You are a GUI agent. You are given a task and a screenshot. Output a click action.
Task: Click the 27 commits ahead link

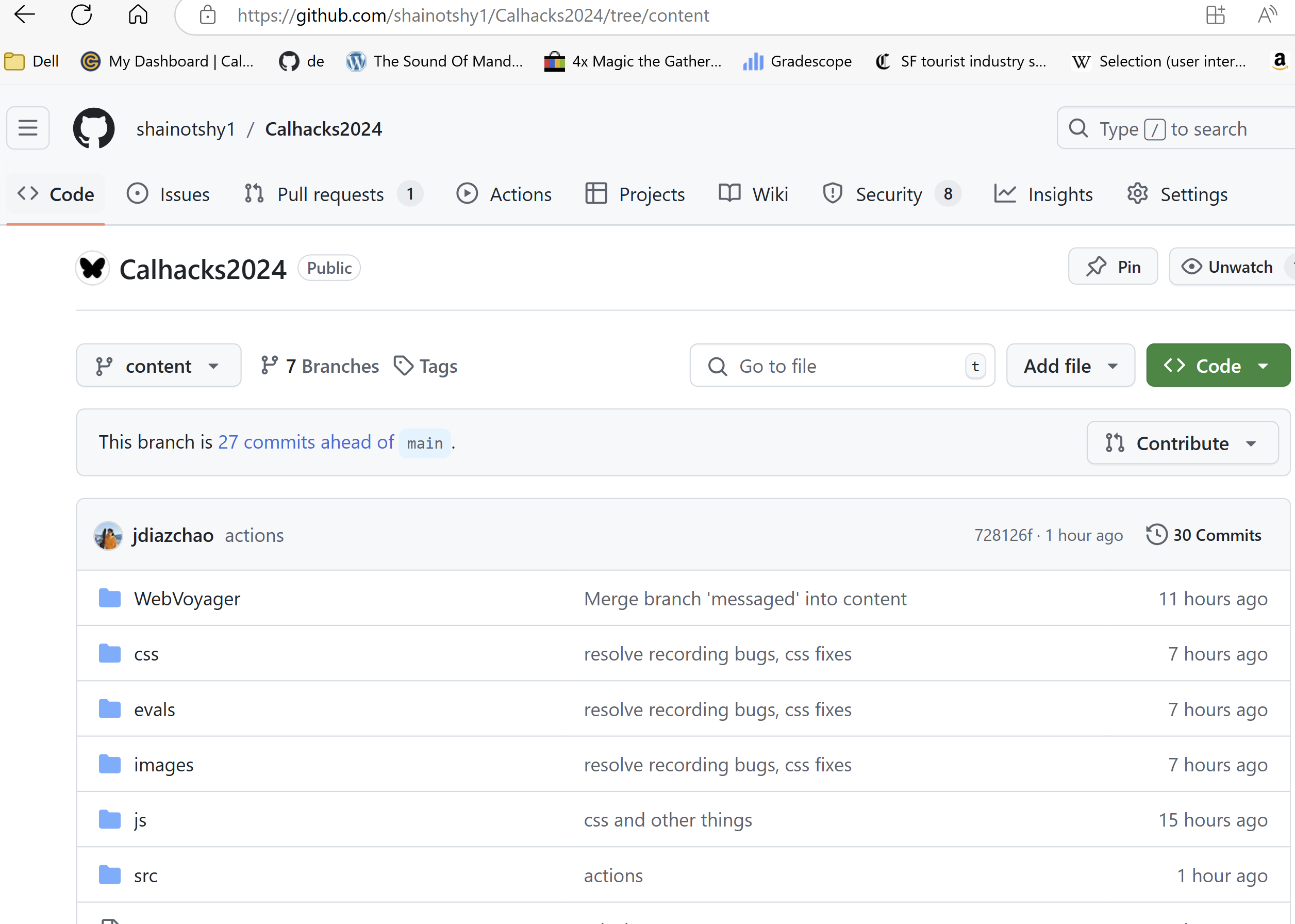coord(306,442)
